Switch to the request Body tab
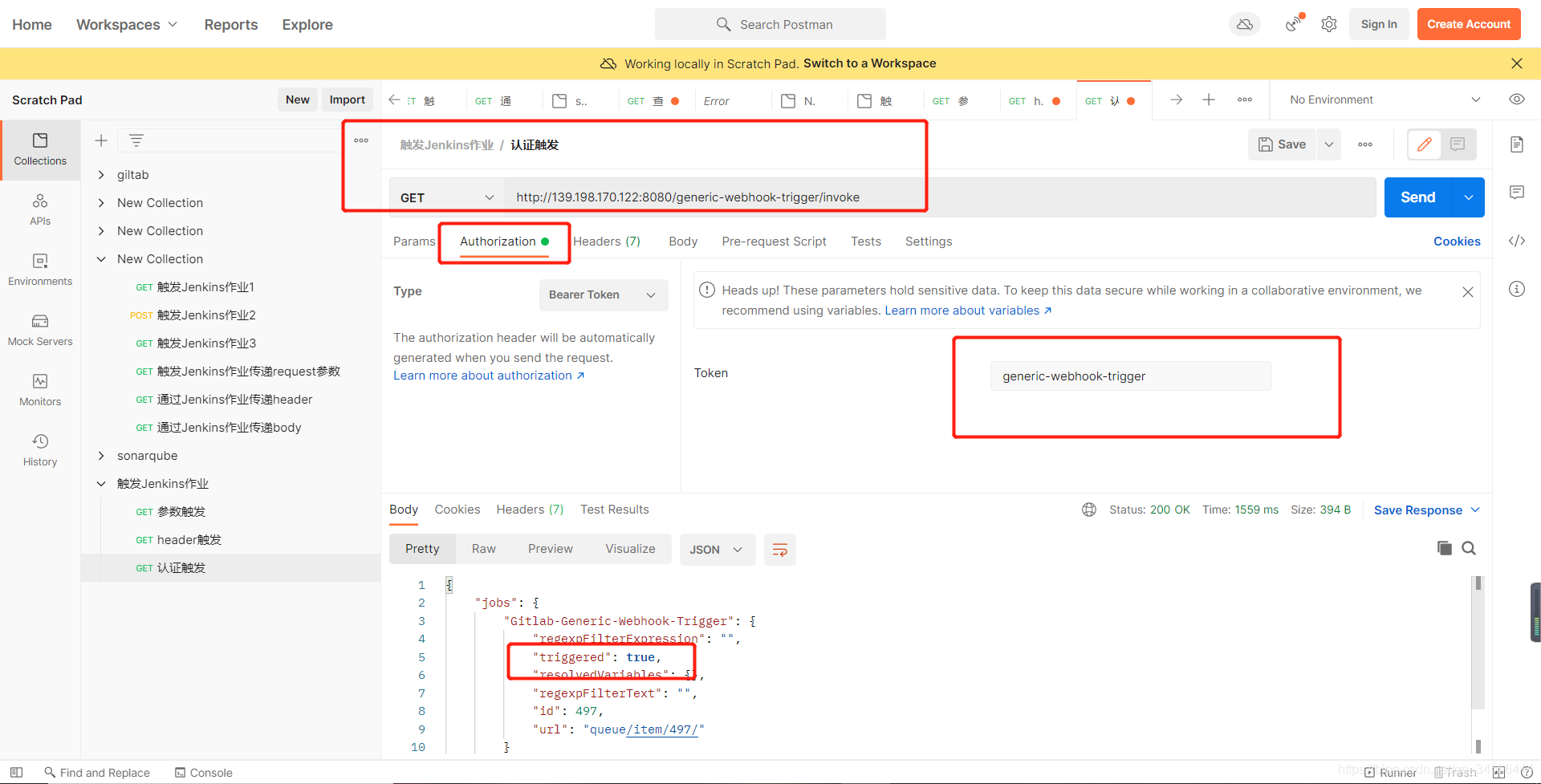Image resolution: width=1541 pixels, height=784 pixels. 683,242
